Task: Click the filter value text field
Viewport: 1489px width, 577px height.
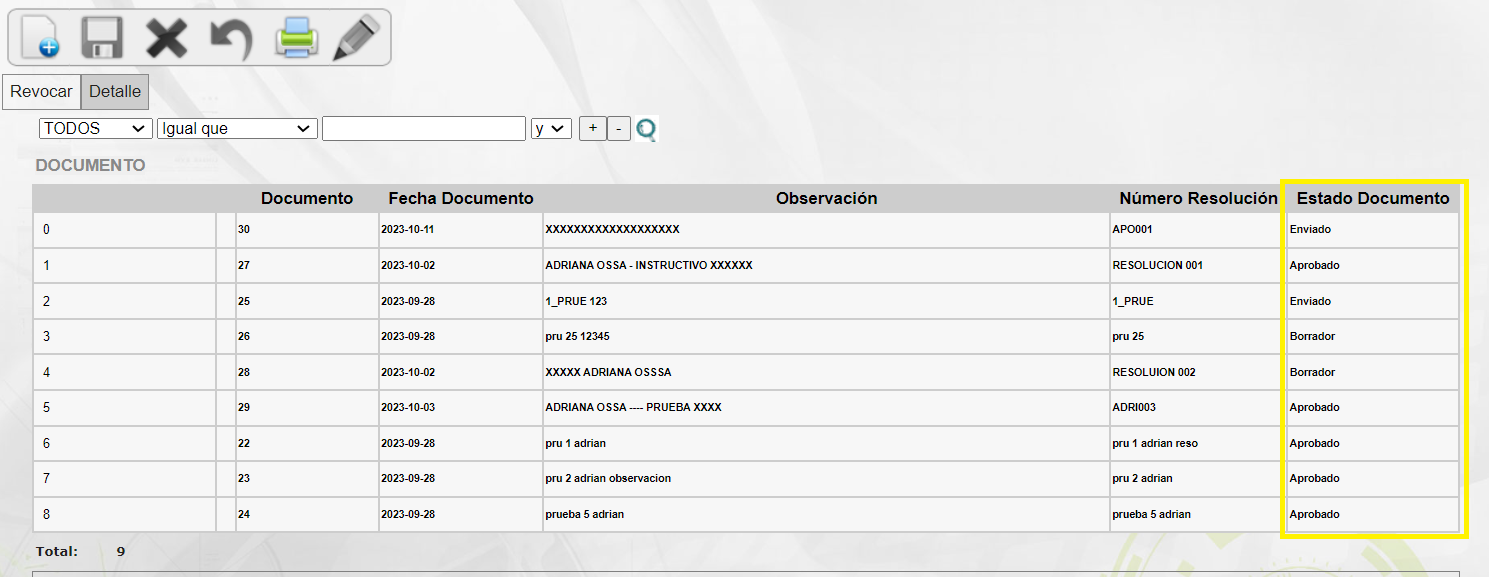Action: click(x=423, y=129)
